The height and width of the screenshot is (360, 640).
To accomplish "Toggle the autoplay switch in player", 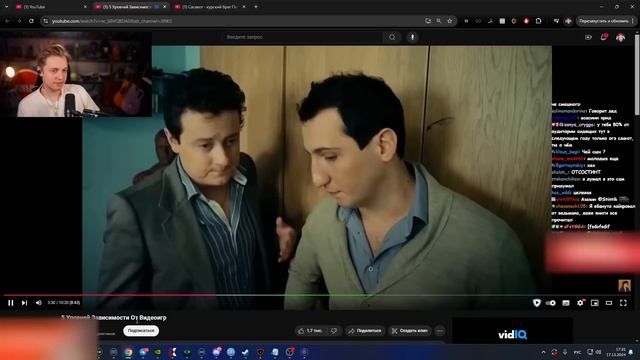I will click(x=551, y=303).
